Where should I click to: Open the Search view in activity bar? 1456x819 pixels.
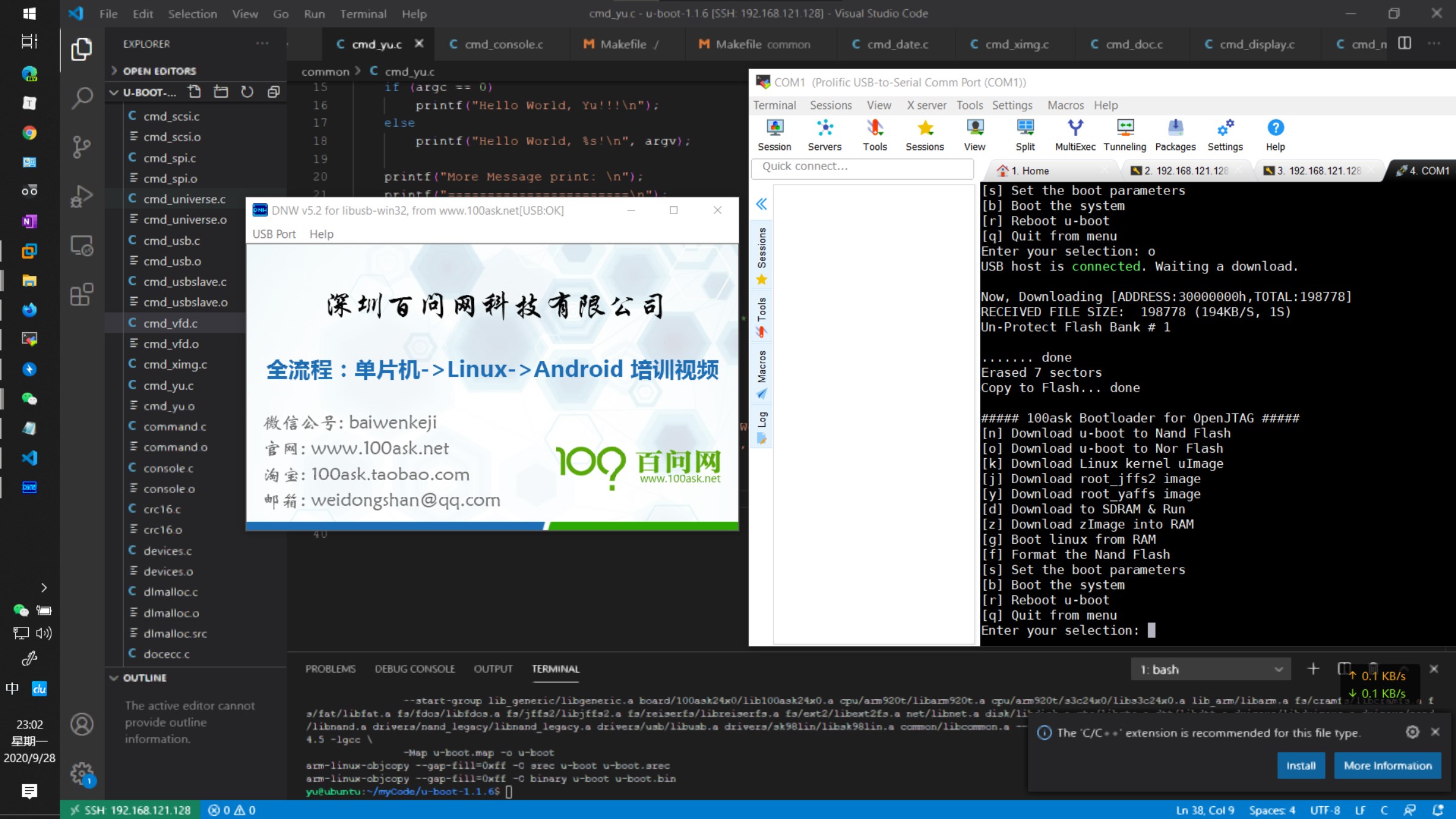pyautogui.click(x=81, y=98)
